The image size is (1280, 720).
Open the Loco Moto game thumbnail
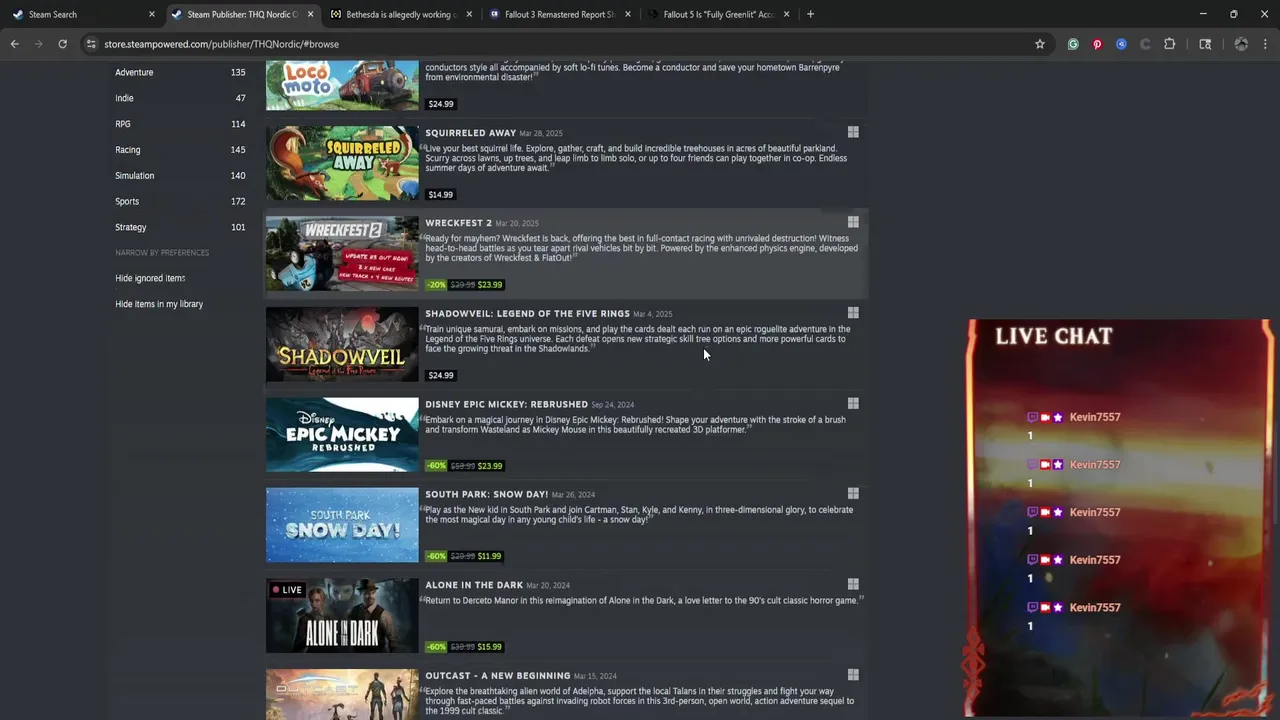(342, 85)
